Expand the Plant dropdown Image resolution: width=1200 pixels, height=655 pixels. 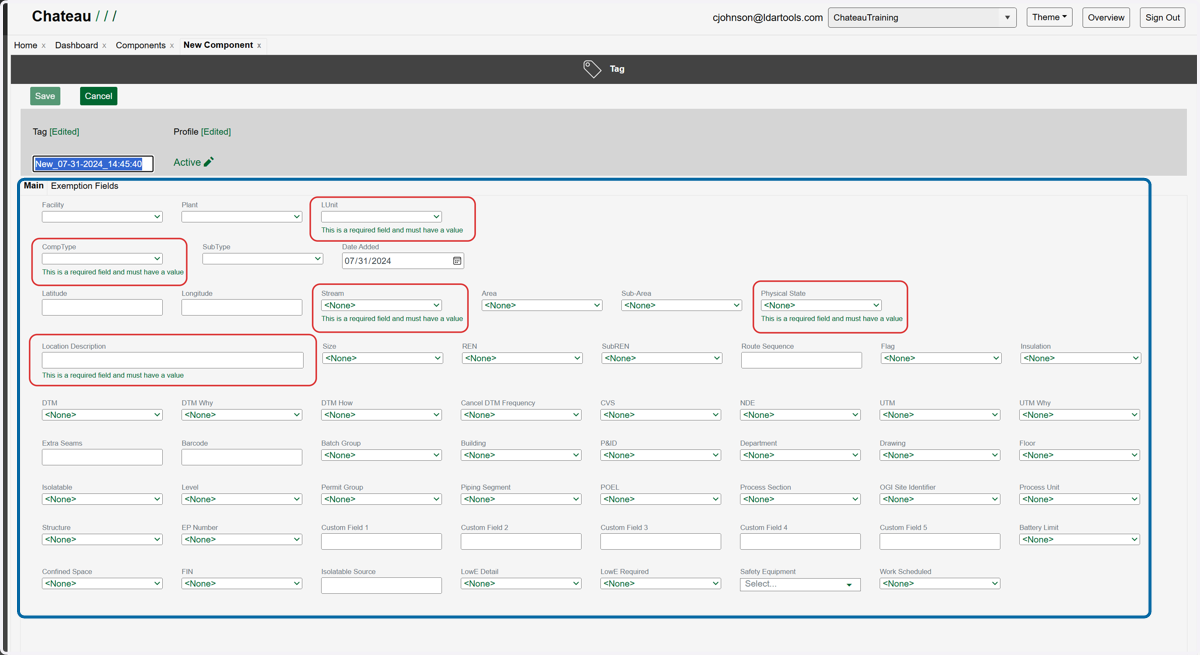(241, 216)
